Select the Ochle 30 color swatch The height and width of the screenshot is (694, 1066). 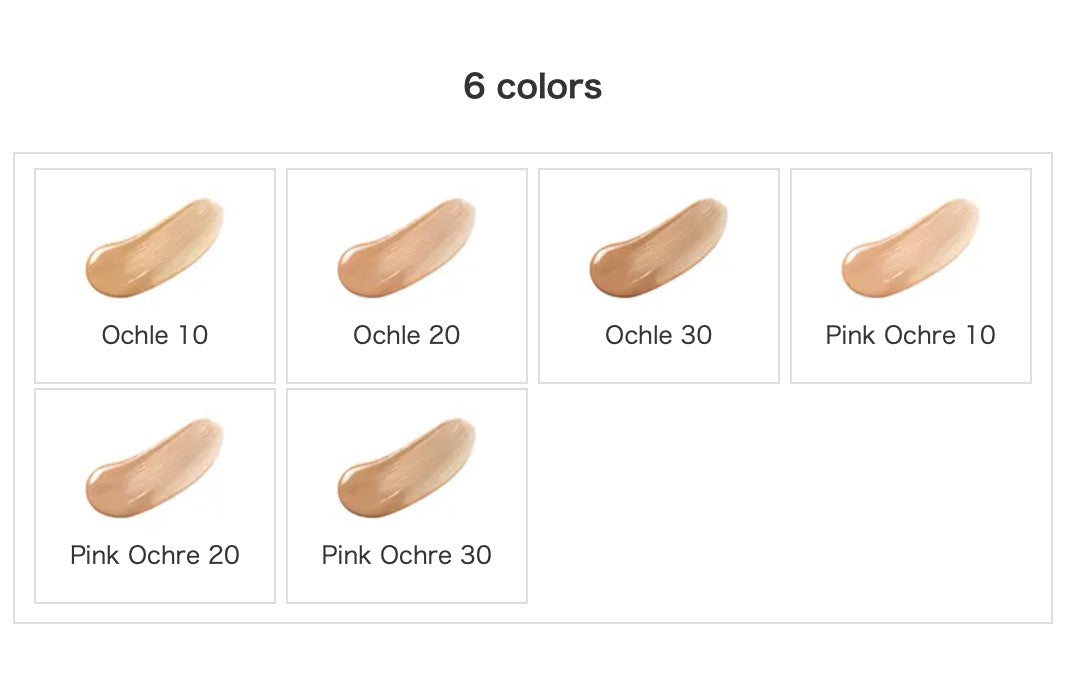tap(658, 247)
